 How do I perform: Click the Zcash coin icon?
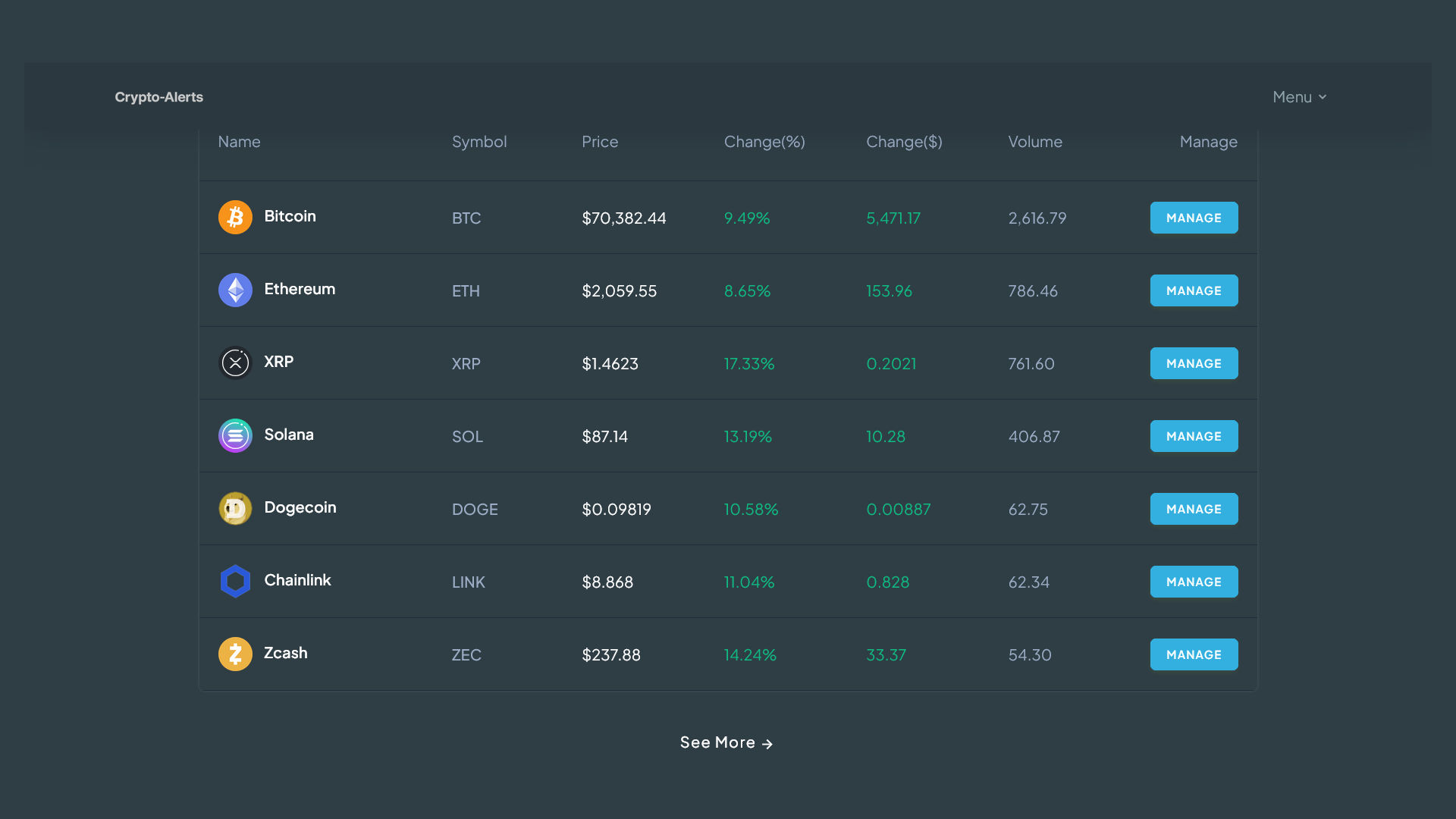tap(235, 654)
